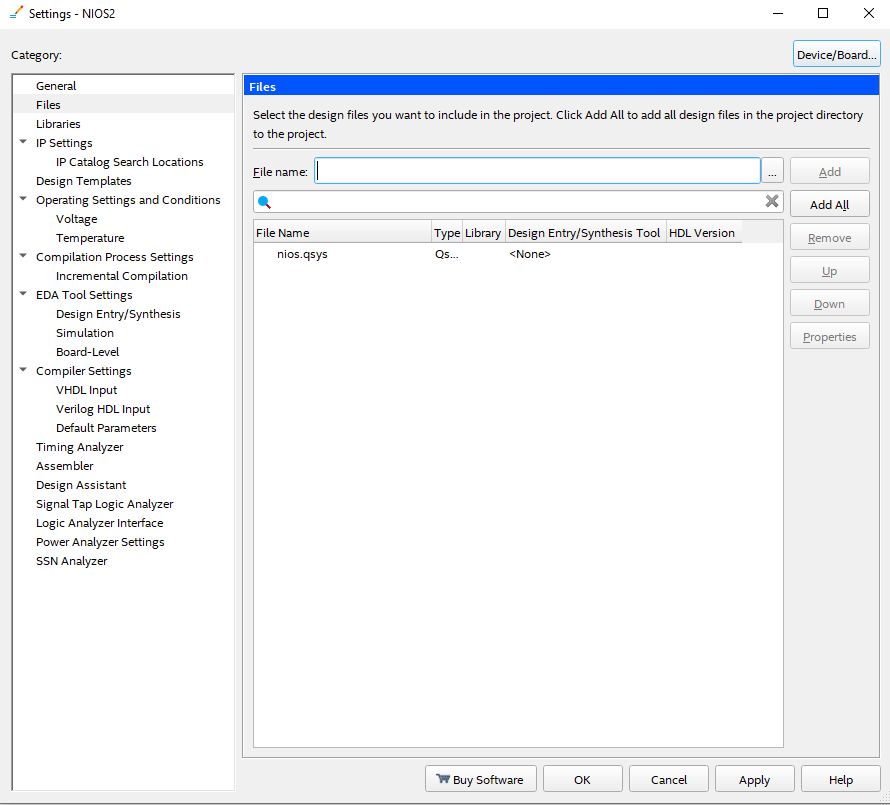The width and height of the screenshot is (890, 805).
Task: Open Design Entry/Synthesis settings
Action: (118, 314)
